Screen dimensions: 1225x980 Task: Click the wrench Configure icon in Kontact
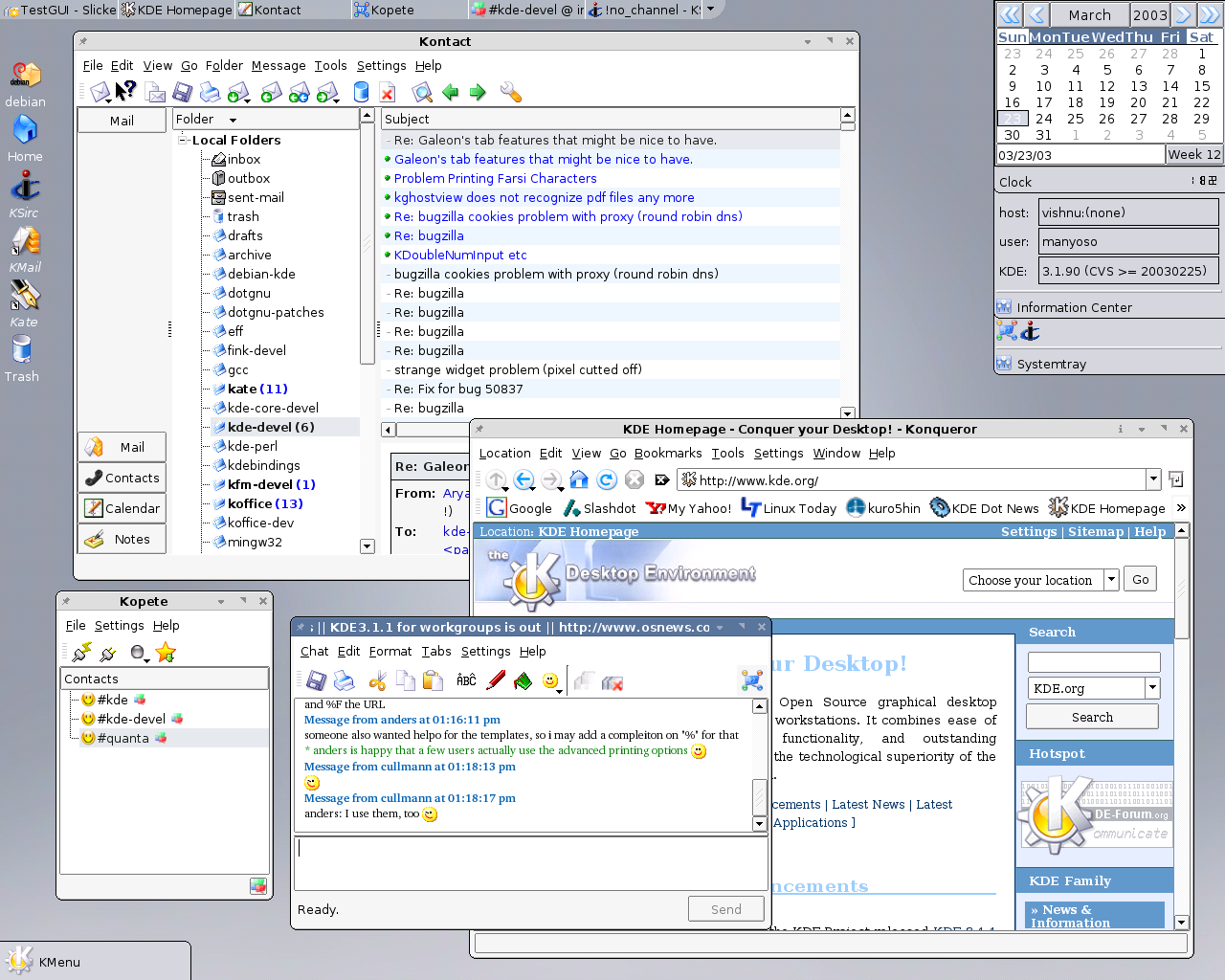click(x=511, y=93)
